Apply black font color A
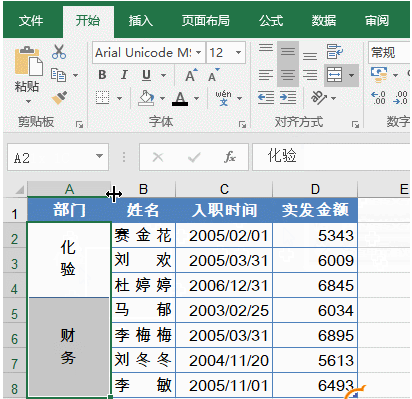 180,98
